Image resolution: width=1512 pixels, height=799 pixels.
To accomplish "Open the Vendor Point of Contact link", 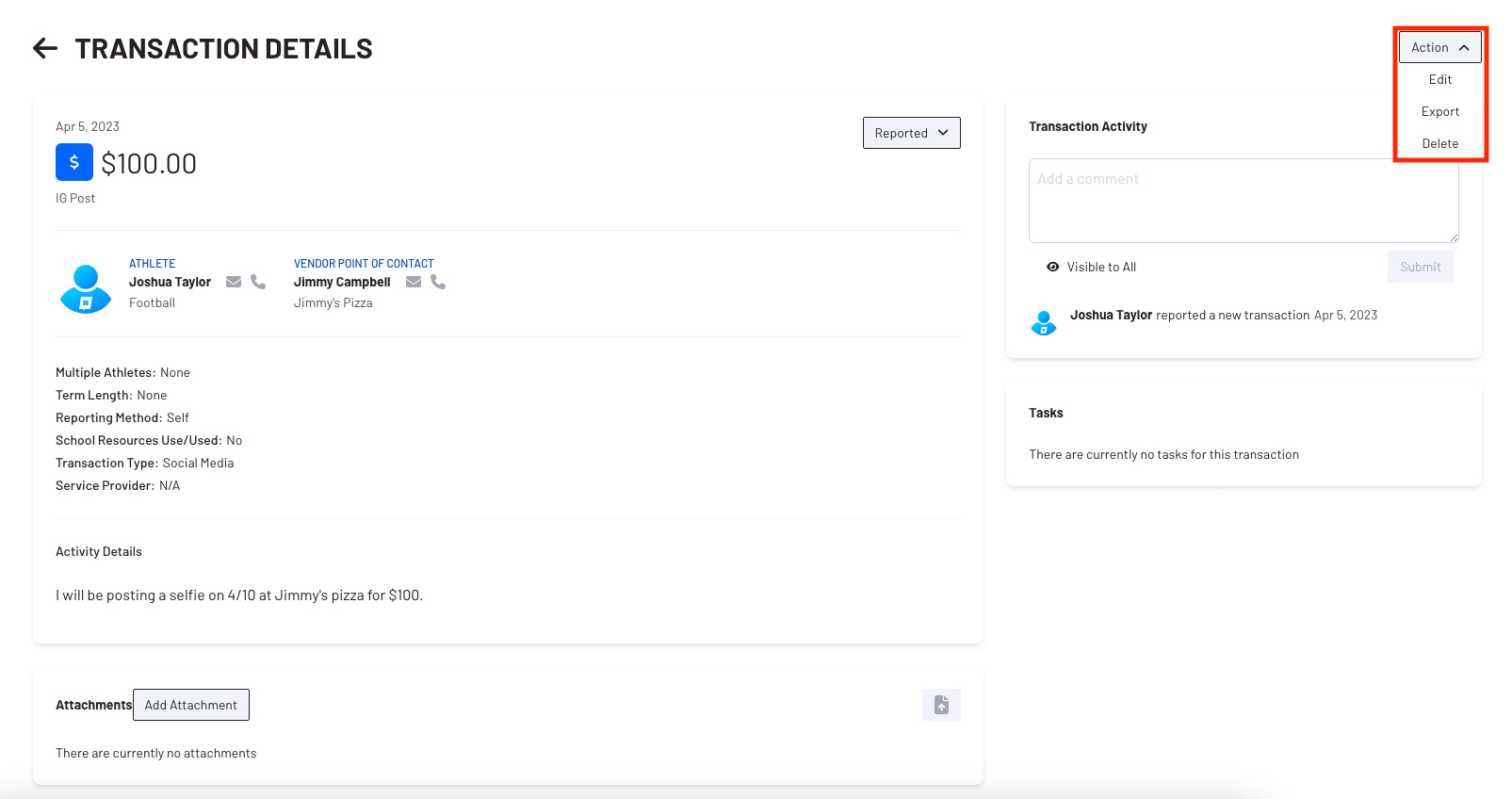I will click(364, 264).
